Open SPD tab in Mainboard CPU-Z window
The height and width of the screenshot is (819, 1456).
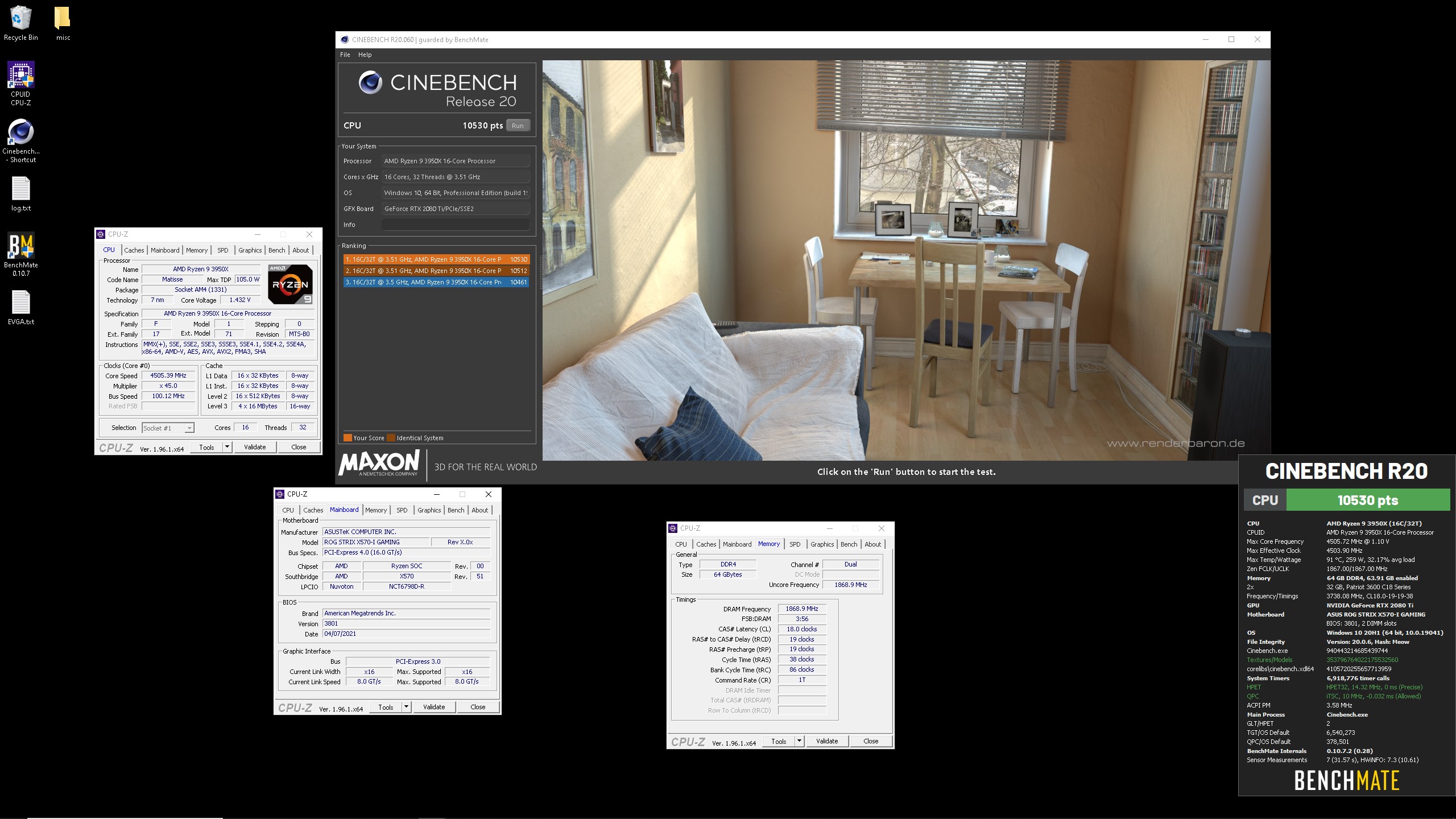click(x=402, y=510)
